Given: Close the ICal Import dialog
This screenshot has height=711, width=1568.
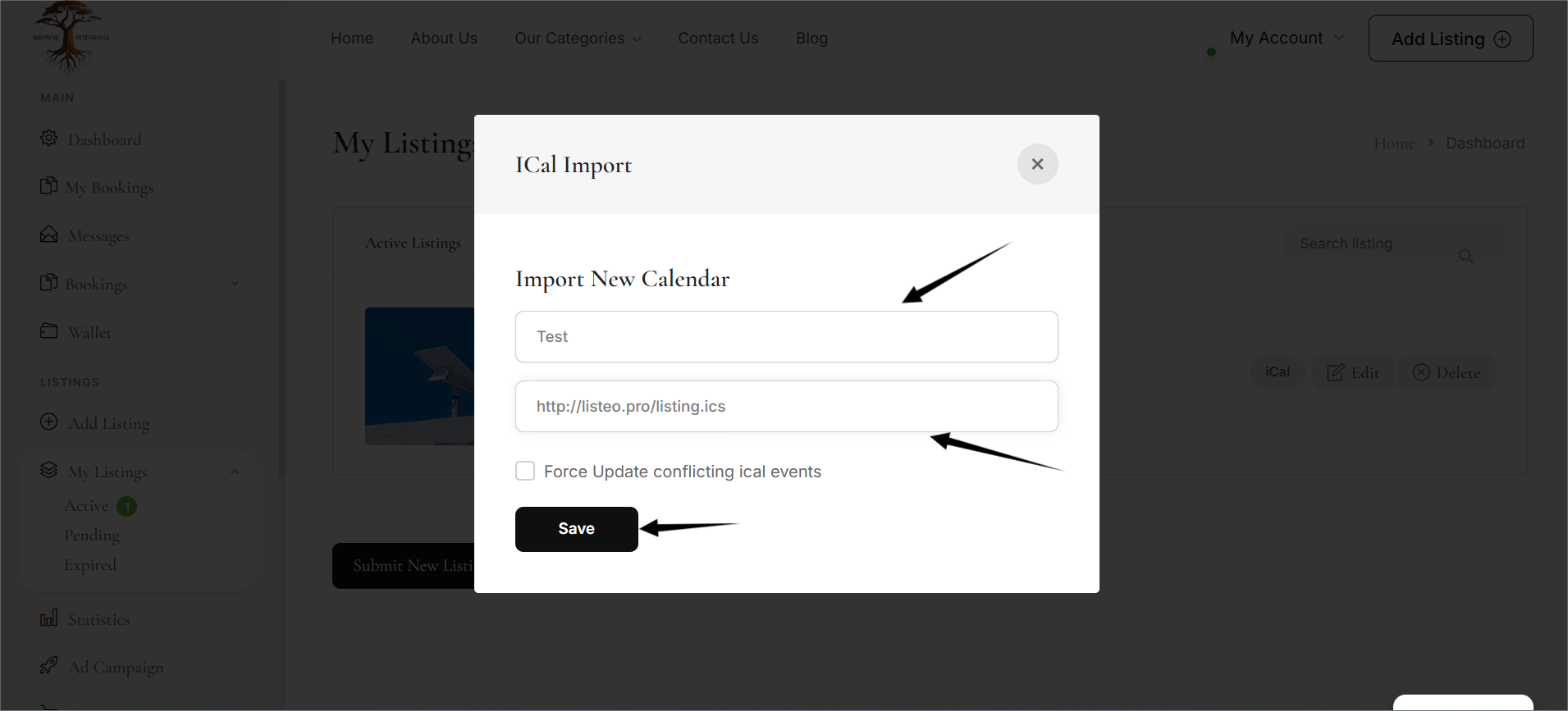Looking at the screenshot, I should tap(1037, 164).
